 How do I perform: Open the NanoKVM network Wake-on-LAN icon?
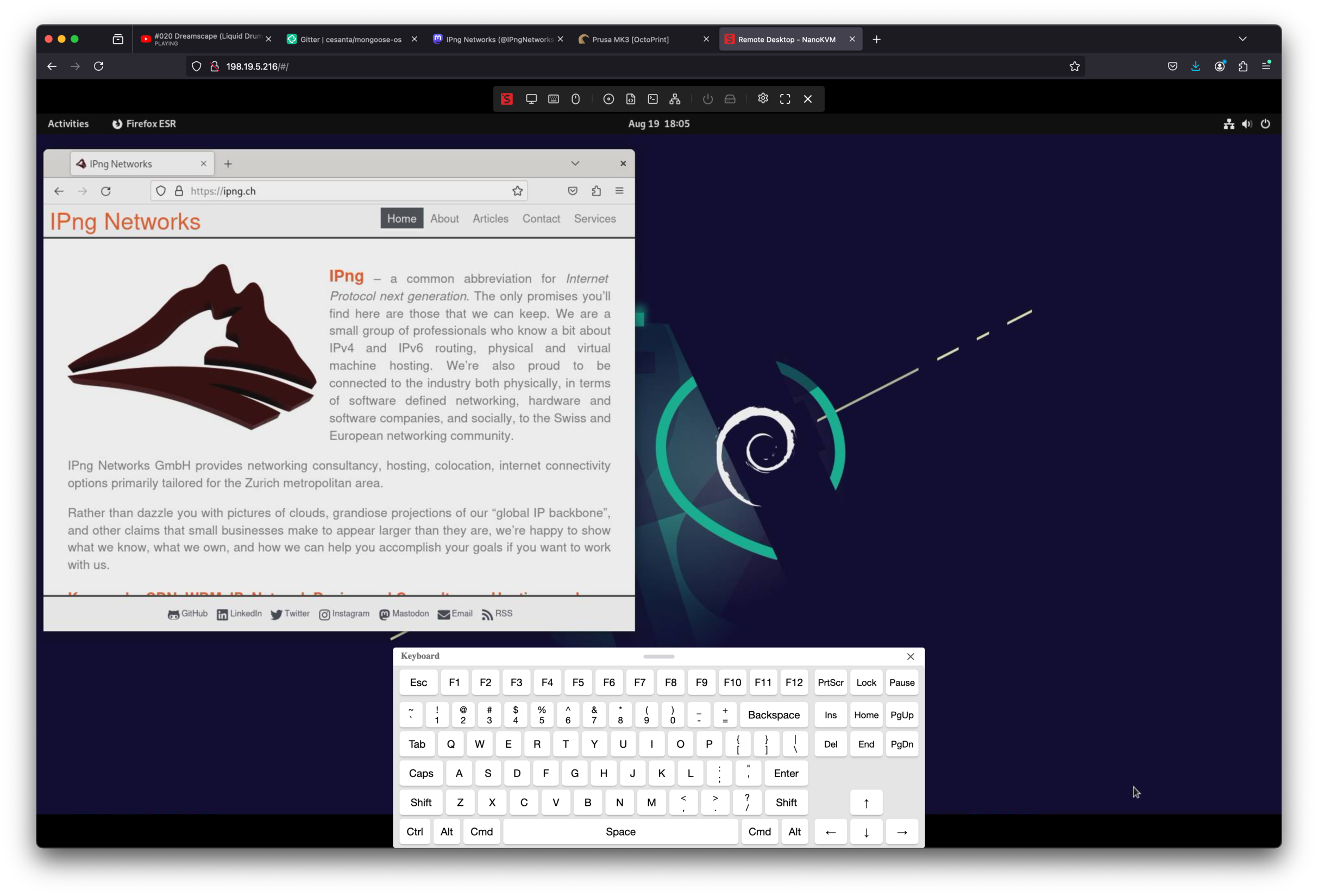click(x=675, y=99)
